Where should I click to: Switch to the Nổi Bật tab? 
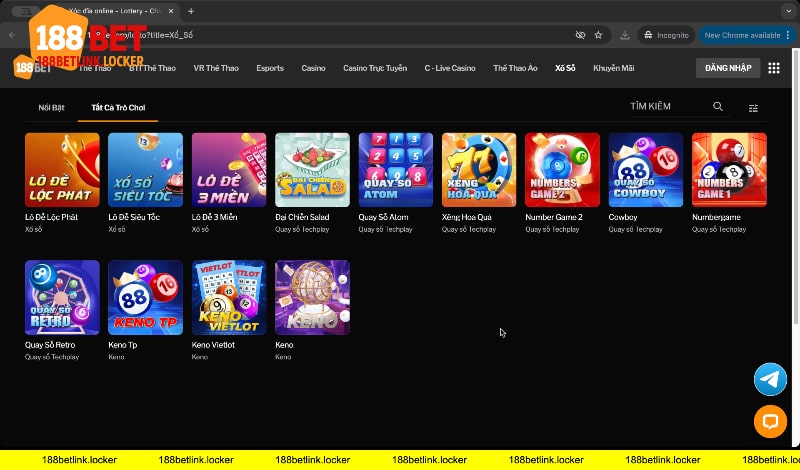click(x=52, y=106)
